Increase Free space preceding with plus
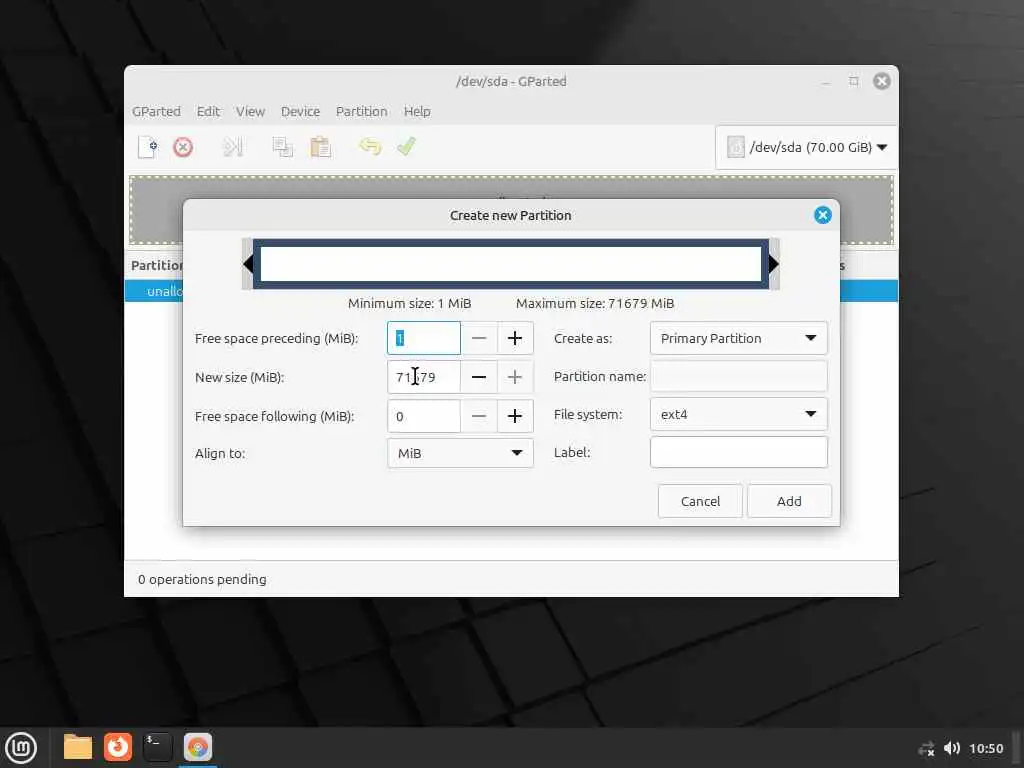This screenshot has height=768, width=1024. (x=515, y=338)
